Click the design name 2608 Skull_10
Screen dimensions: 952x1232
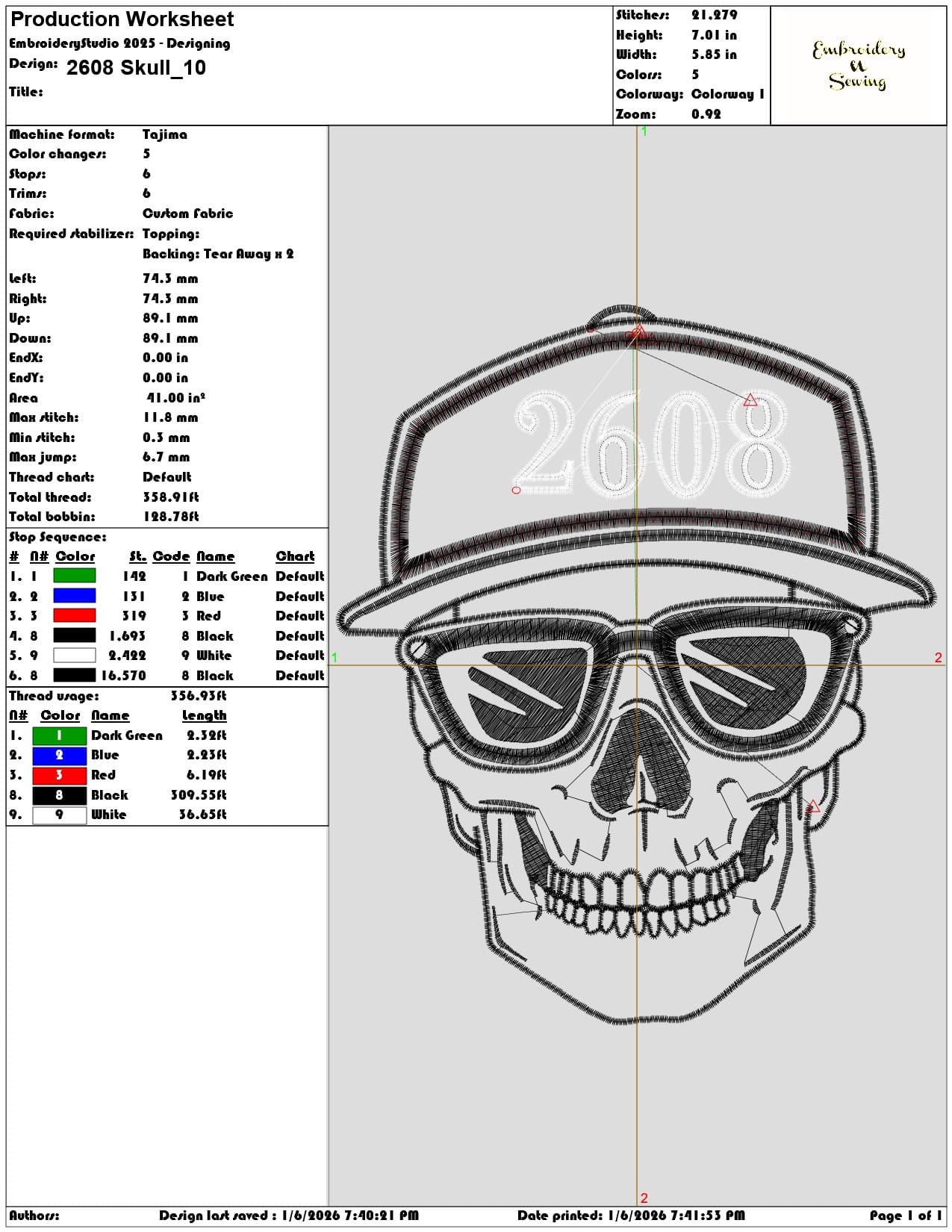(136, 68)
